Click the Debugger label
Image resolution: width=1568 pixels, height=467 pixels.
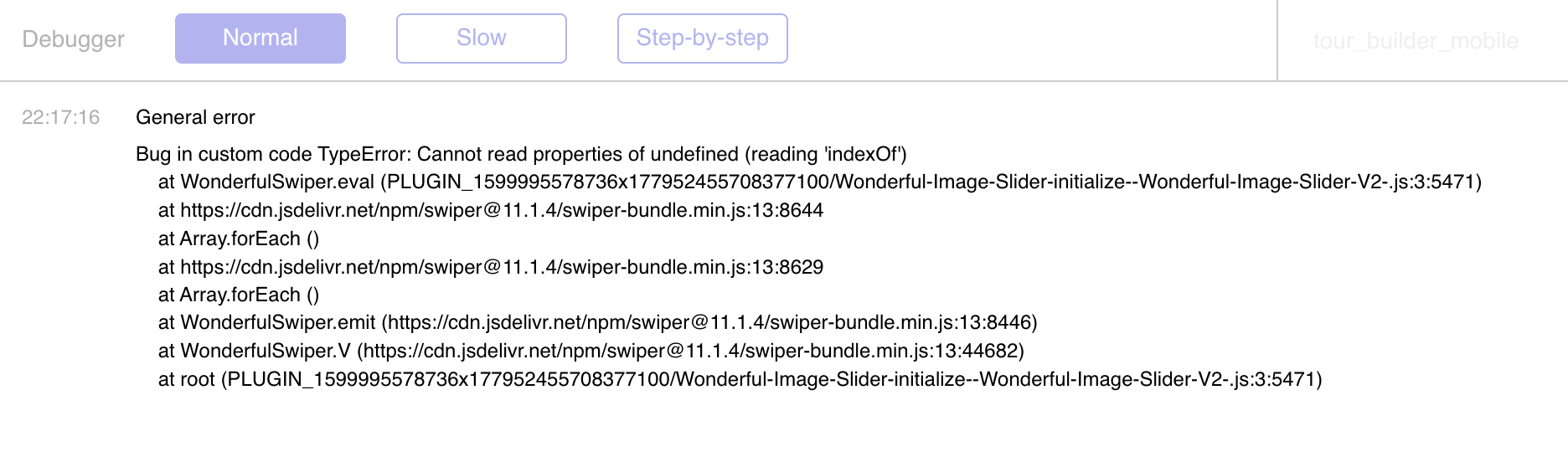click(74, 39)
